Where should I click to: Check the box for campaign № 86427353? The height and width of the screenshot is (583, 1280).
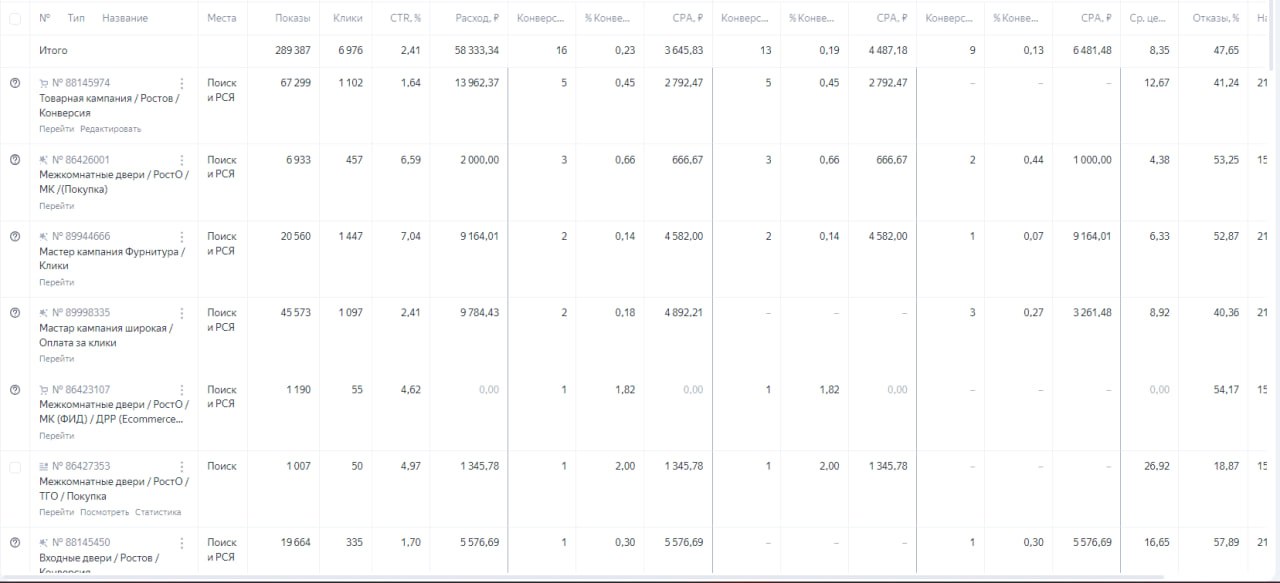pos(15,467)
